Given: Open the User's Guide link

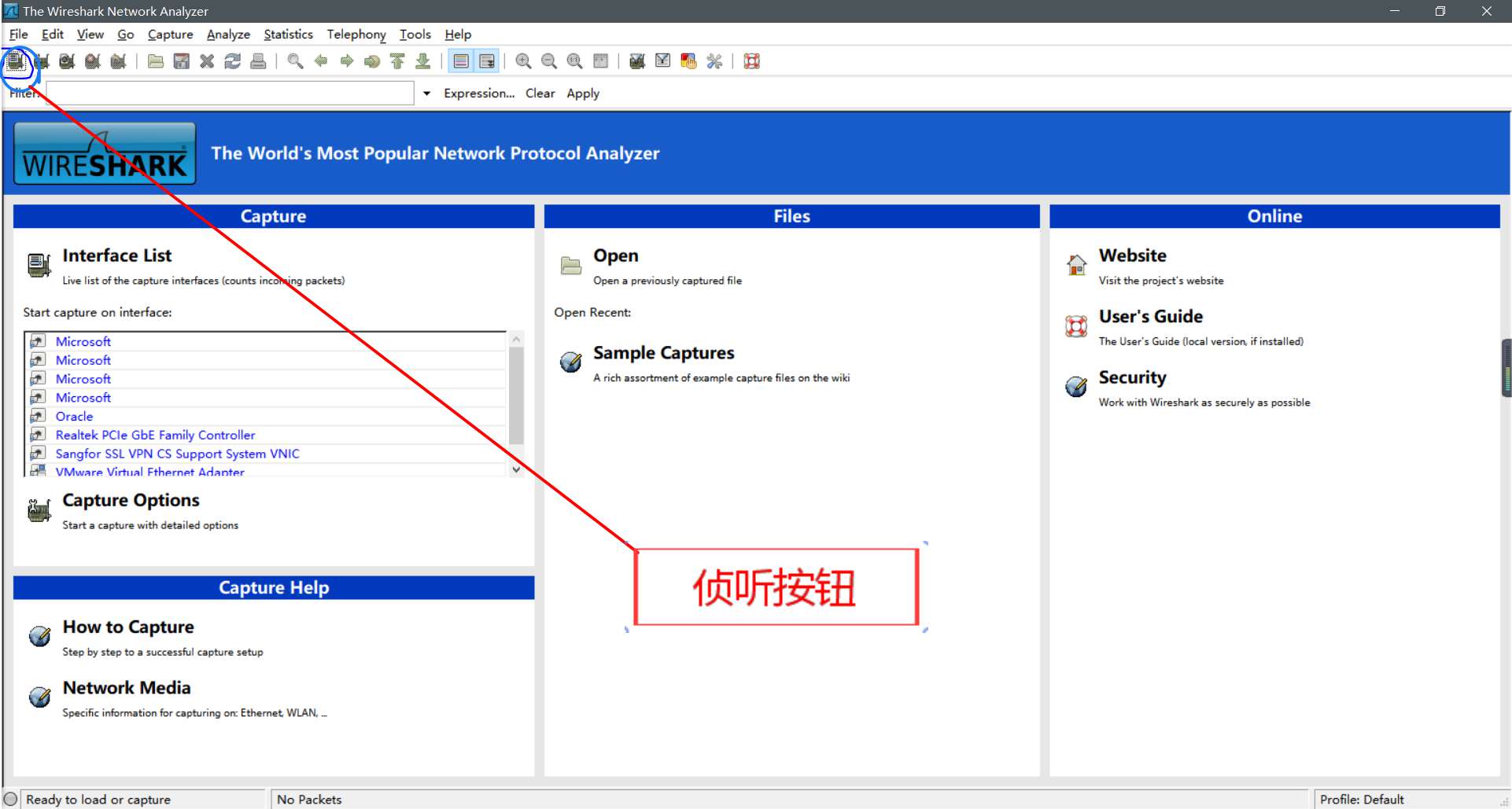Looking at the screenshot, I should (x=1150, y=316).
